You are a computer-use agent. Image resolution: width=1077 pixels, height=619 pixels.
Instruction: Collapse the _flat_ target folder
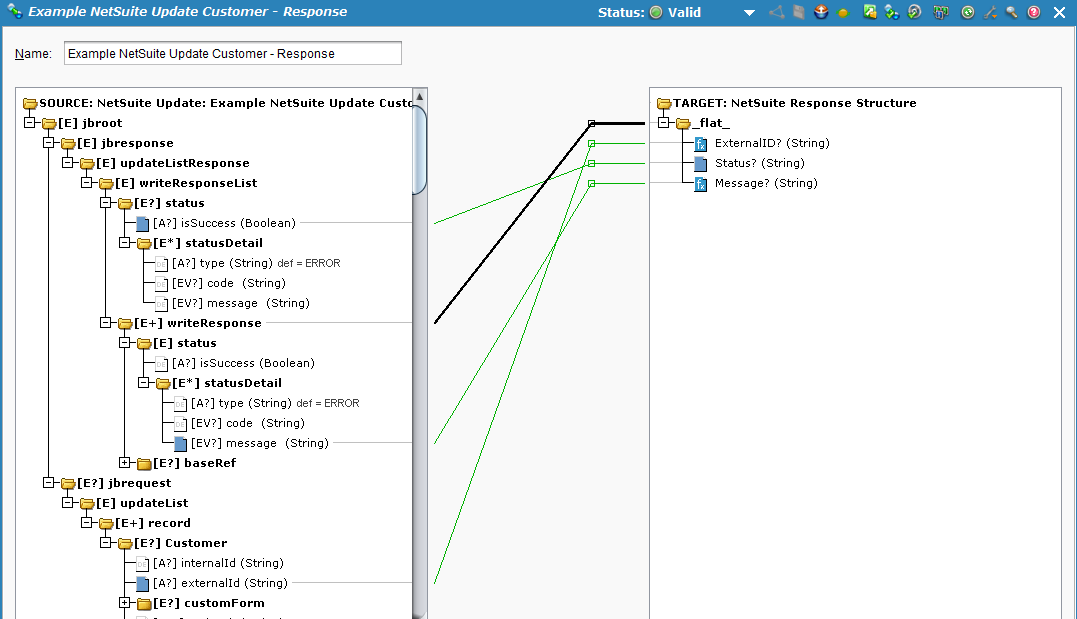[x=662, y=123]
